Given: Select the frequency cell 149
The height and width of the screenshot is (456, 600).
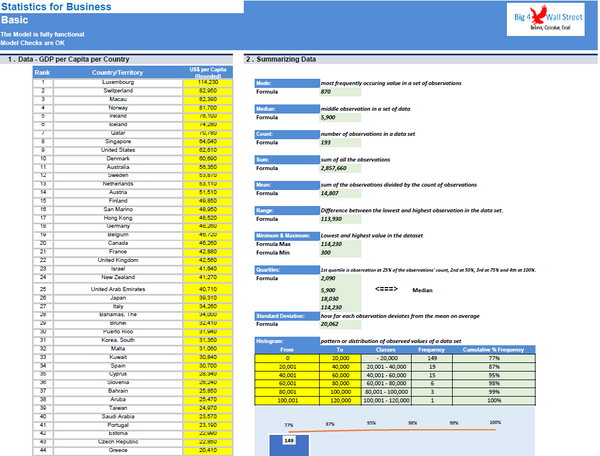Looking at the screenshot, I should pos(432,358).
